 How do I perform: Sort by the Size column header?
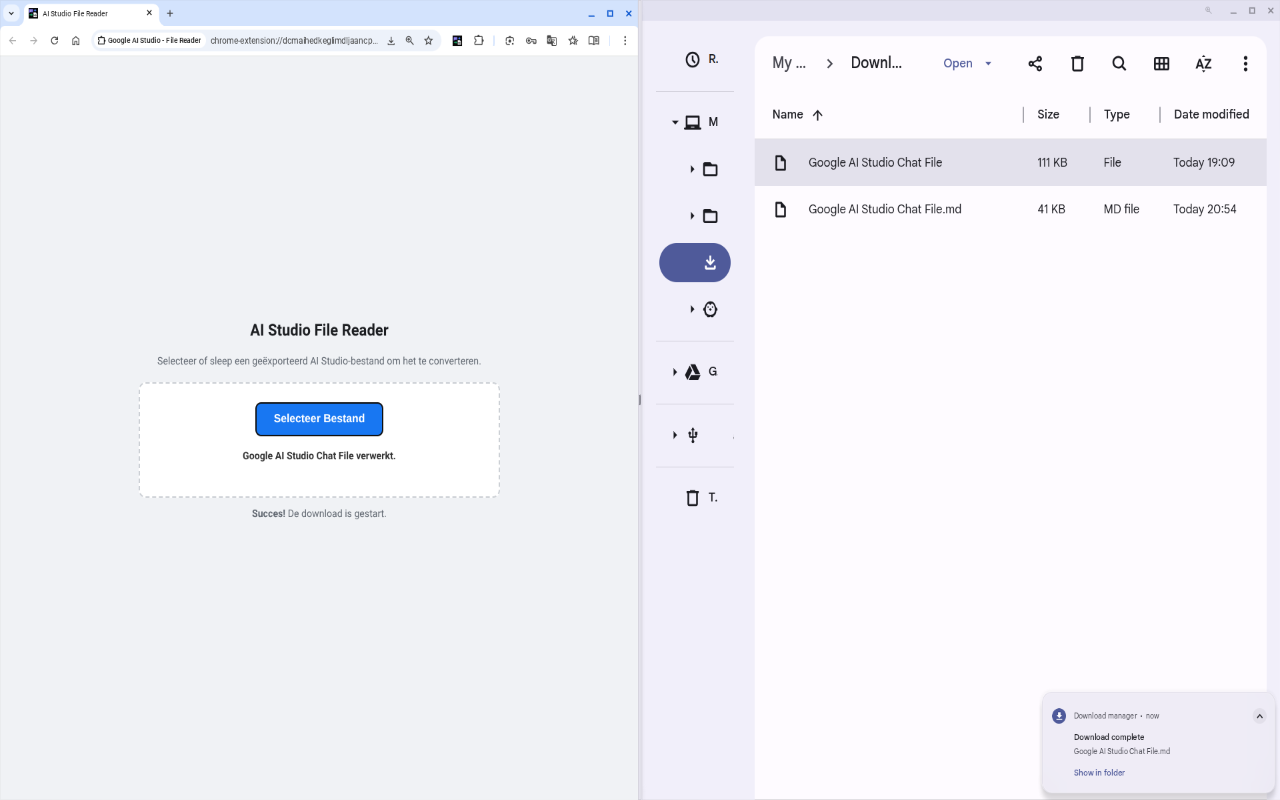(x=1048, y=115)
